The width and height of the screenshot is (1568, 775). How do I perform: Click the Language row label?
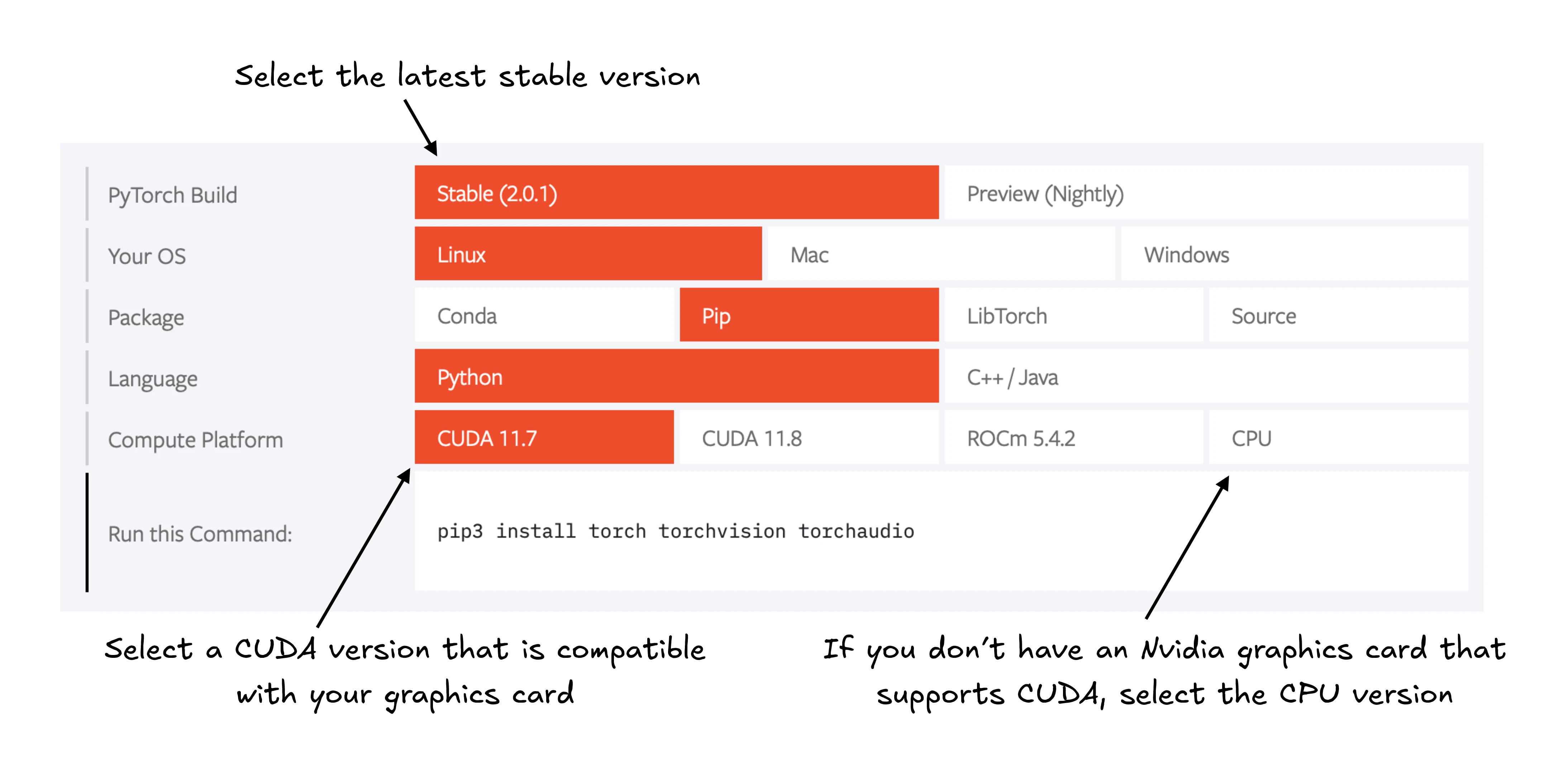click(x=153, y=378)
